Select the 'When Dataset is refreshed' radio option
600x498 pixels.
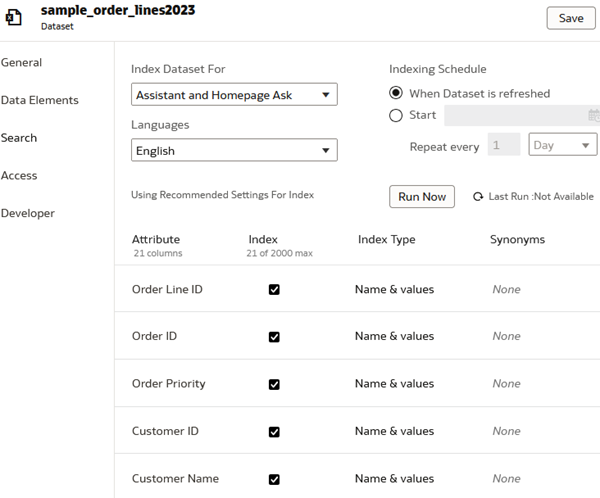coord(396,93)
